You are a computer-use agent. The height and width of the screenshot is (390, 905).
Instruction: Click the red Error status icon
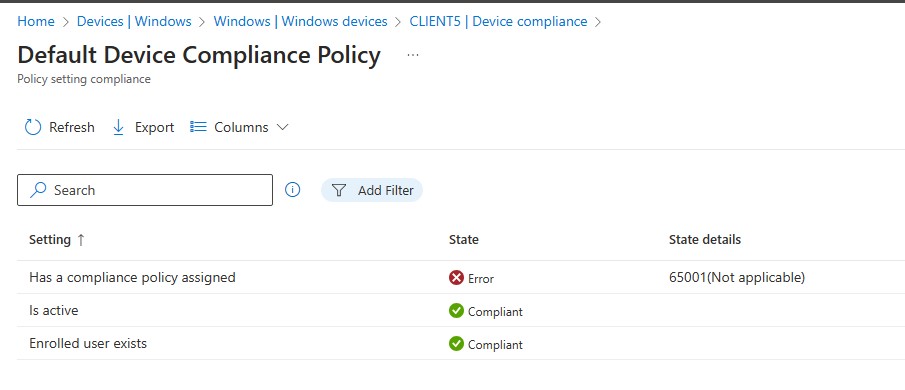[456, 278]
